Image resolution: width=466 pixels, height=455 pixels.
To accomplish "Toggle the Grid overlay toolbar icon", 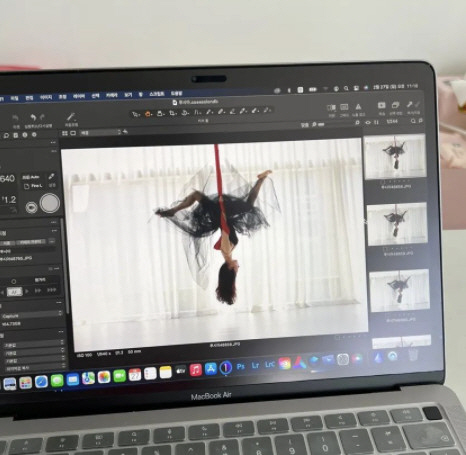I will (344, 107).
